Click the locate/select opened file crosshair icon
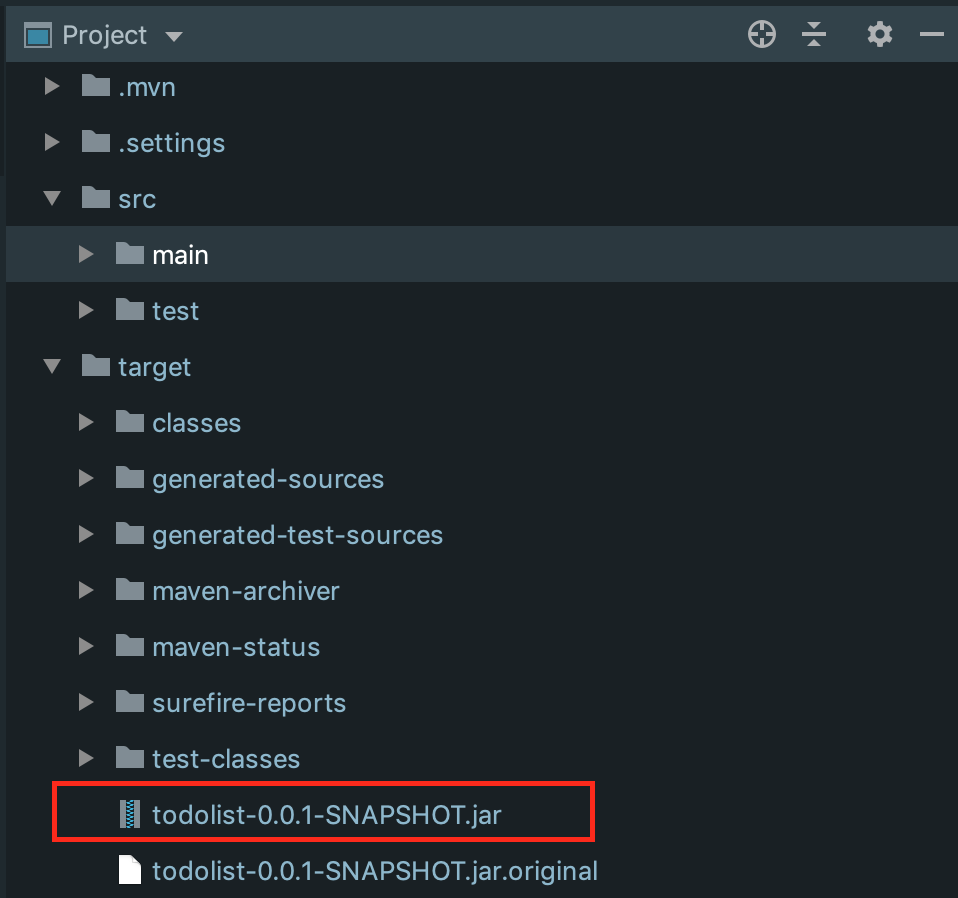Viewport: 958px width, 898px height. (761, 34)
